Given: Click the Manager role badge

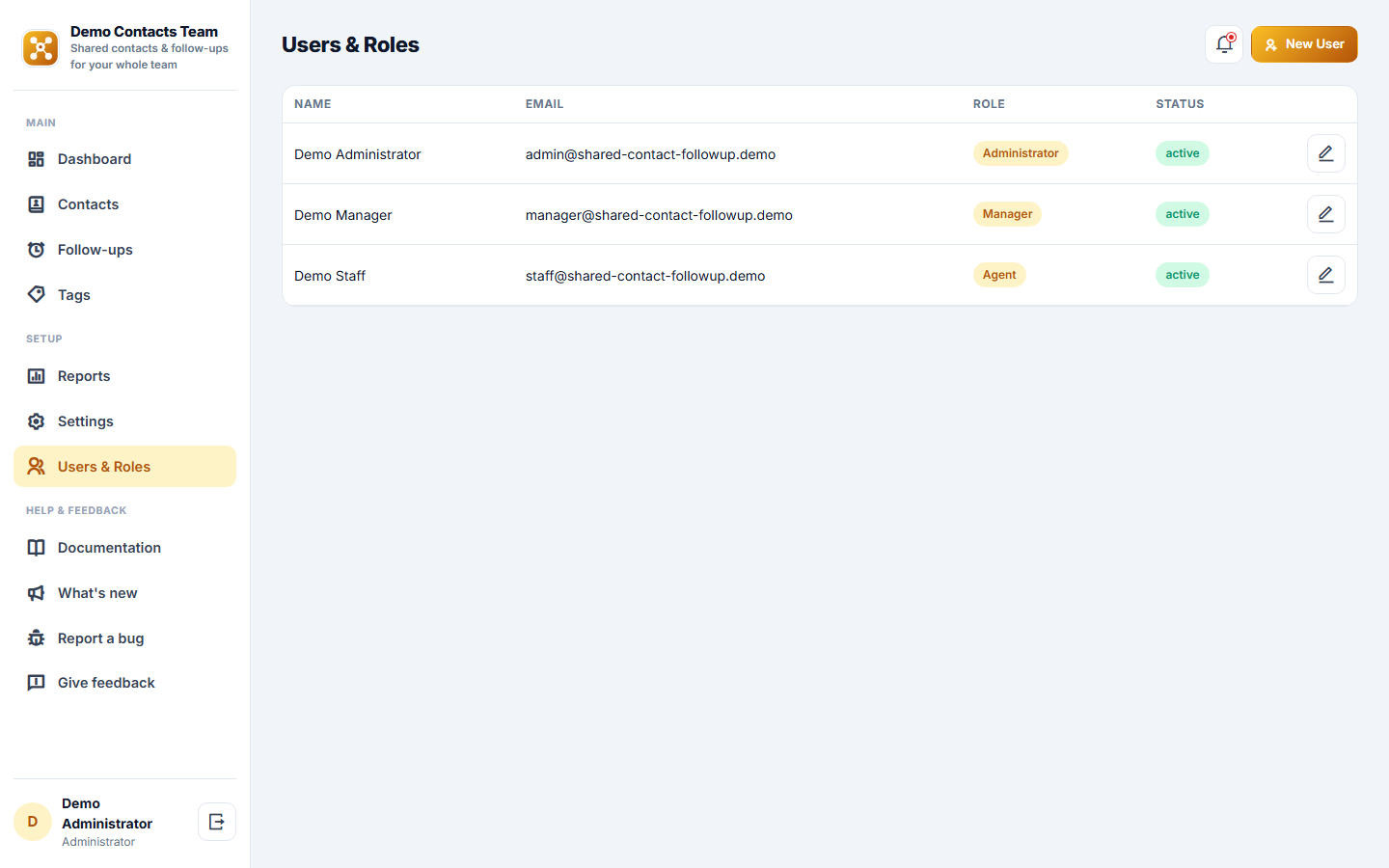Looking at the screenshot, I should pyautogui.click(x=1007, y=214).
